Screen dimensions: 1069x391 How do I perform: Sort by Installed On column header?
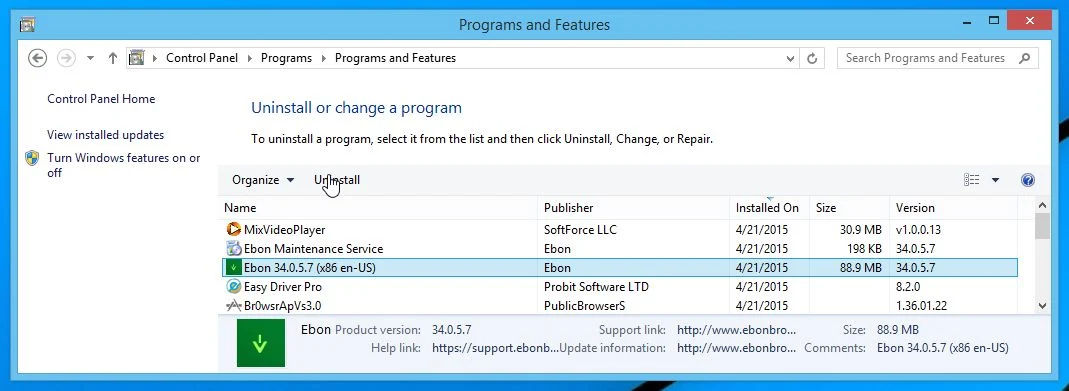[770, 208]
